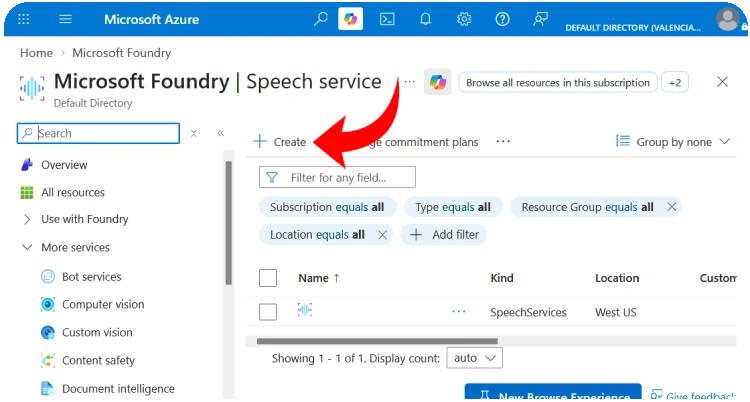
Task: Click the Speech service waveform icon
Action: [x=32, y=88]
